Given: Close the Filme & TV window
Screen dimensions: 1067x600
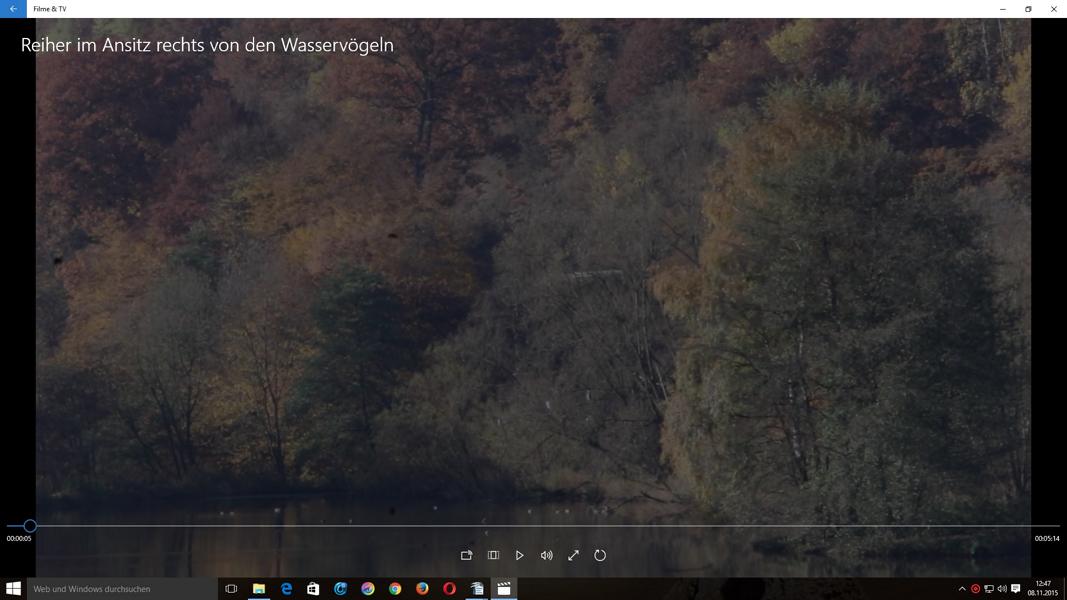Looking at the screenshot, I should 1053,9.
